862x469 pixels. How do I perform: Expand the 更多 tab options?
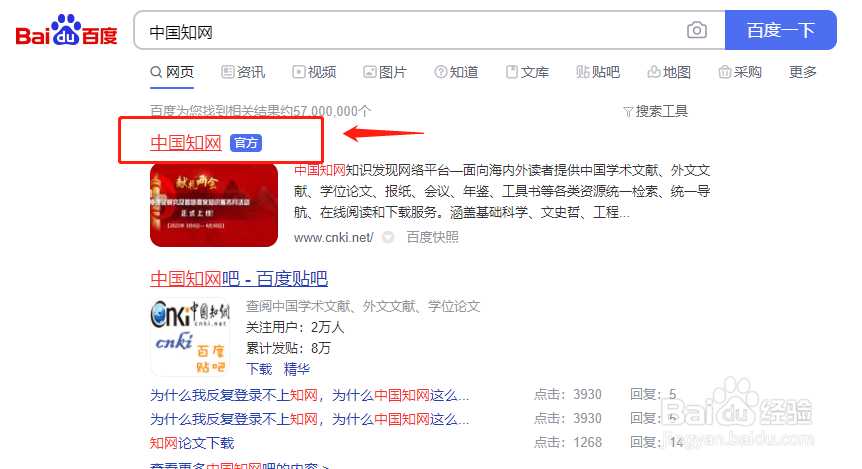tap(803, 72)
